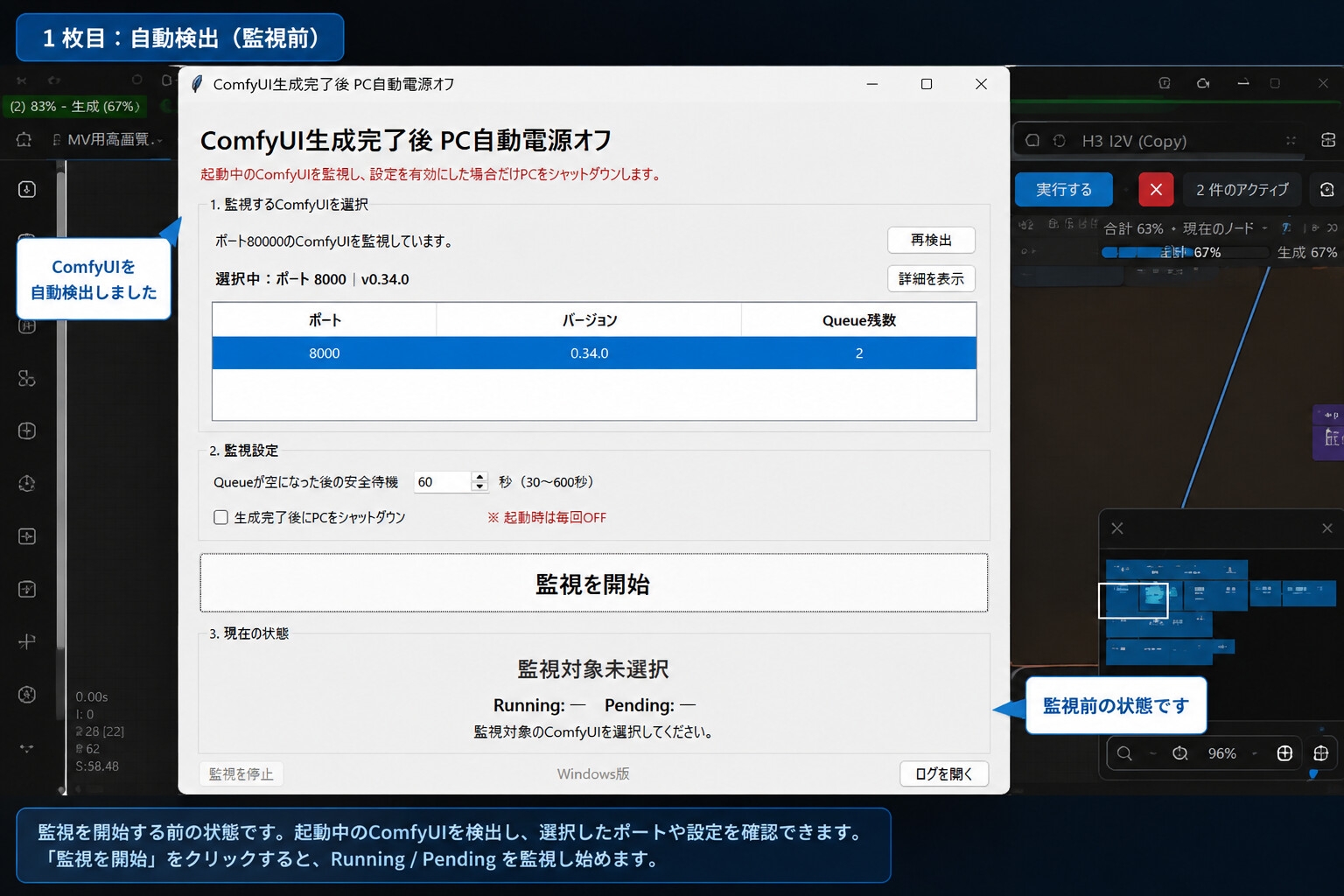Click the Queue残数 column header

point(858,320)
